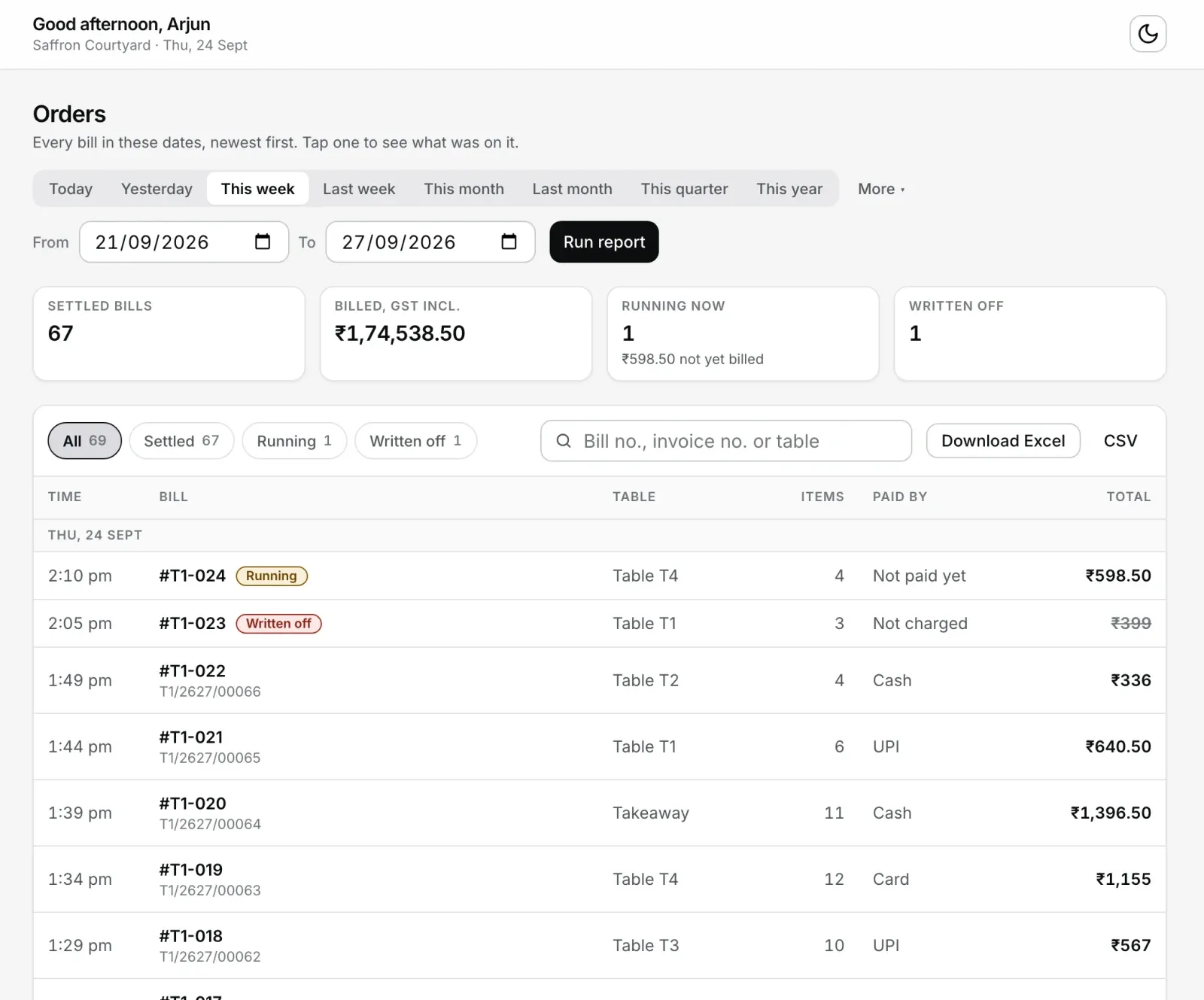This screenshot has width=1204, height=1000.
Task: Click the To date field 27/09/2026
Action: (x=430, y=242)
